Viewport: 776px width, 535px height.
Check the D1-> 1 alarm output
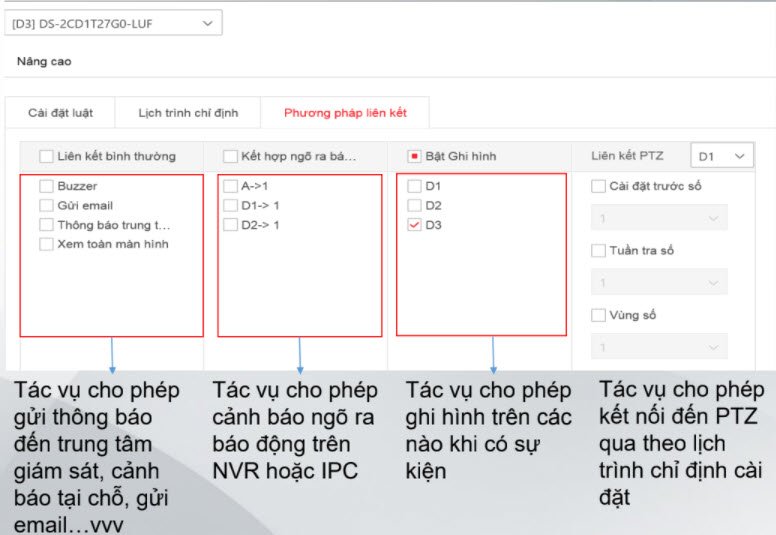(230, 205)
